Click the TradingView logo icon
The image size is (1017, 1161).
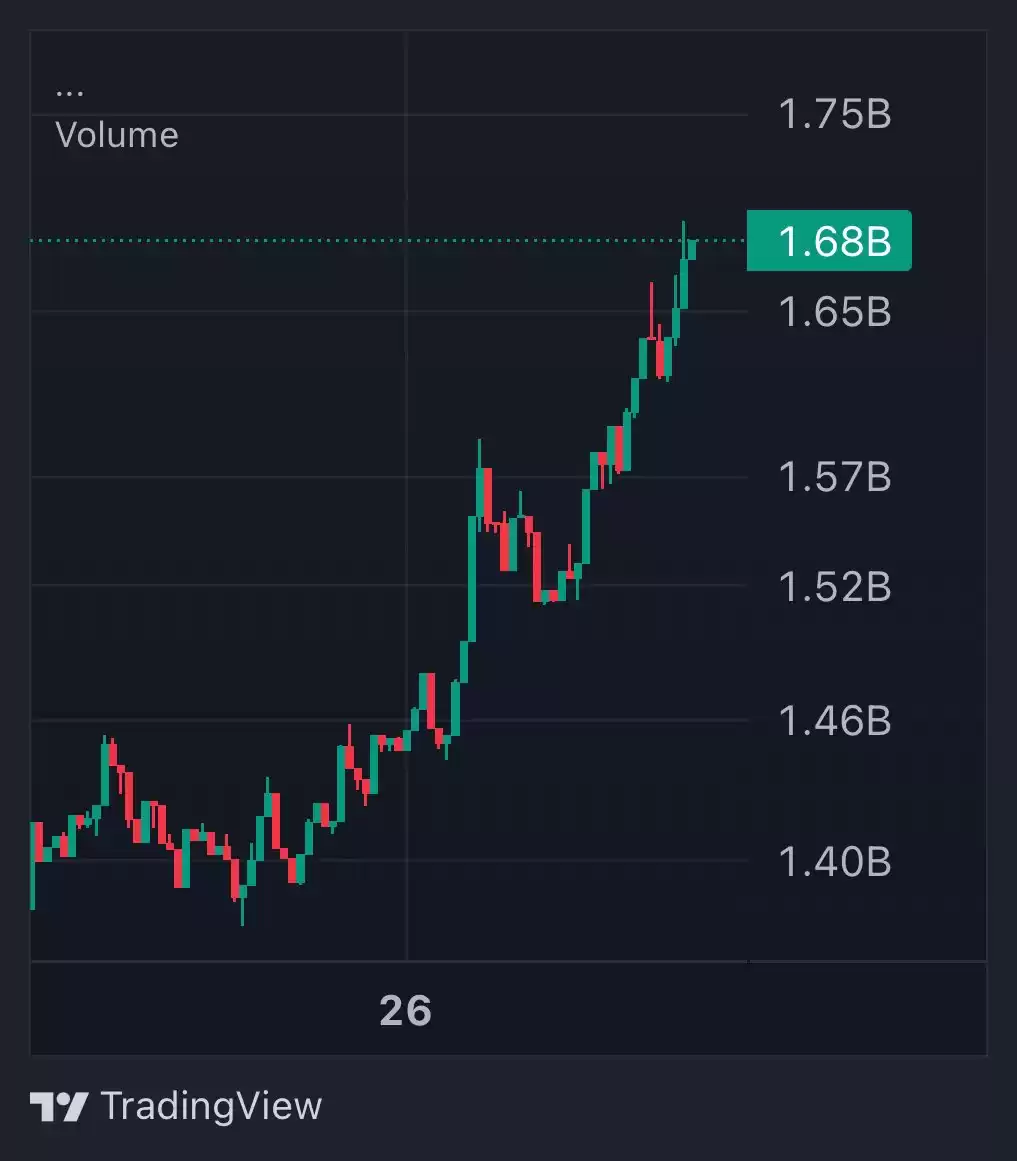(59, 1107)
